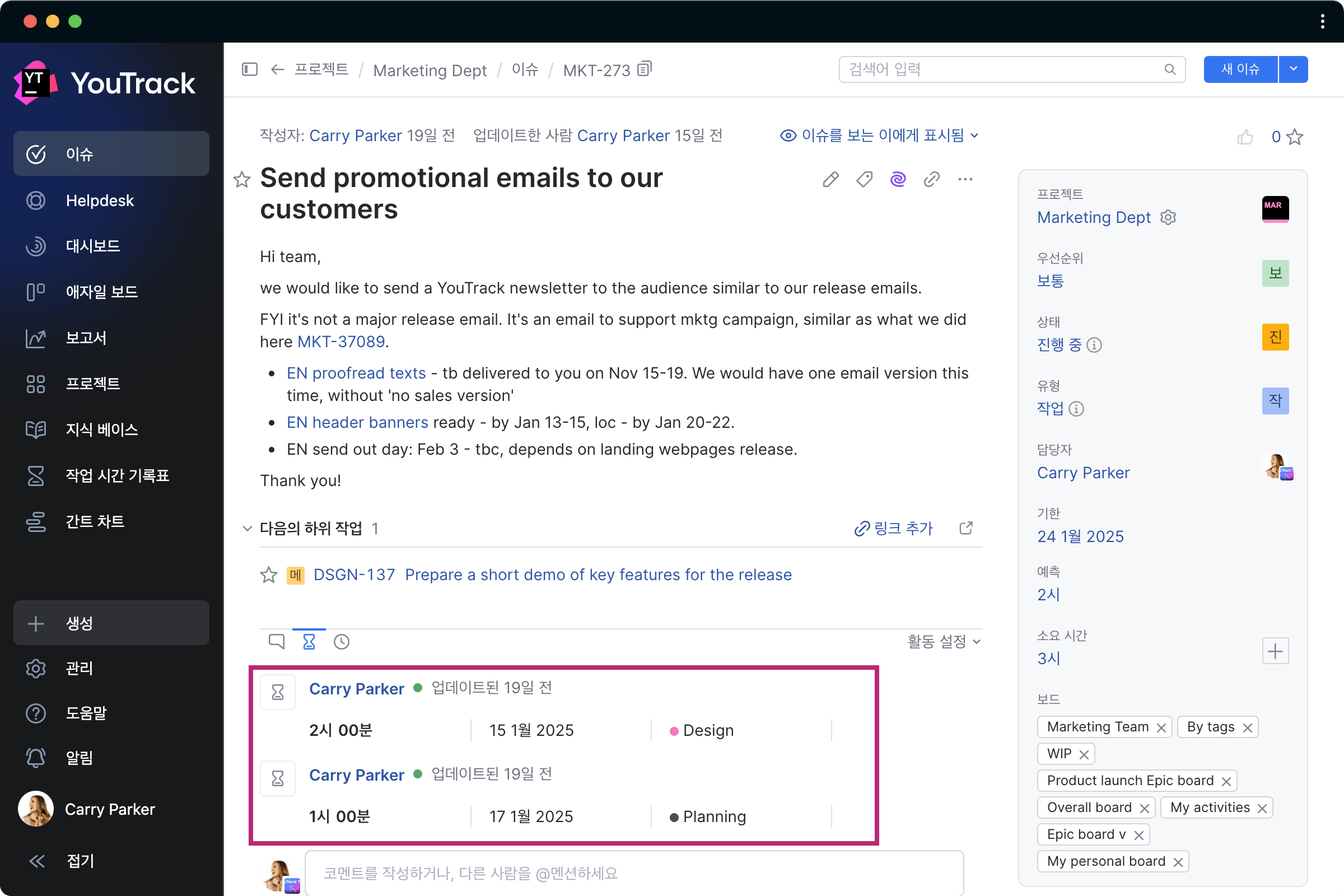Toggle the sidebar panel icon in header
1344x896 pixels.
click(x=250, y=69)
